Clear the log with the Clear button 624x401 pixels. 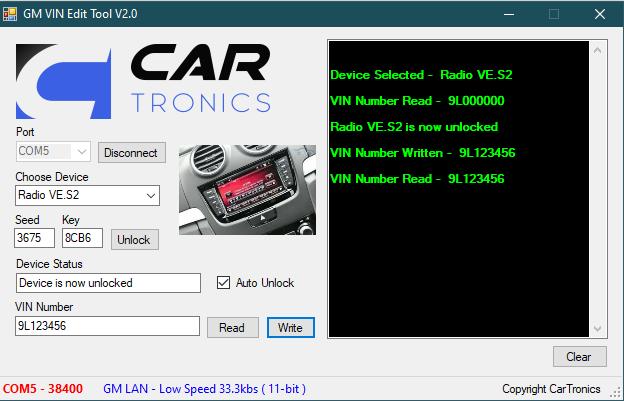click(579, 356)
